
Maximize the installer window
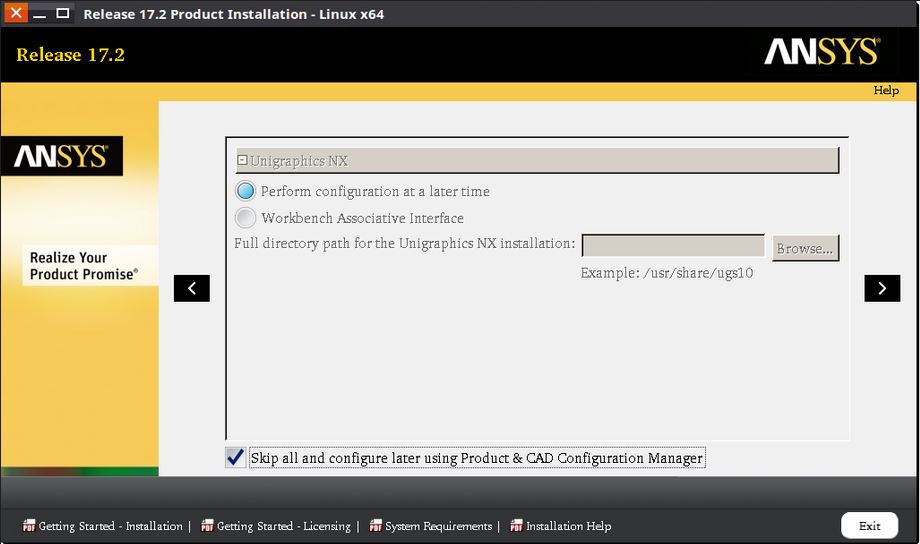pyautogui.click(x=63, y=13)
